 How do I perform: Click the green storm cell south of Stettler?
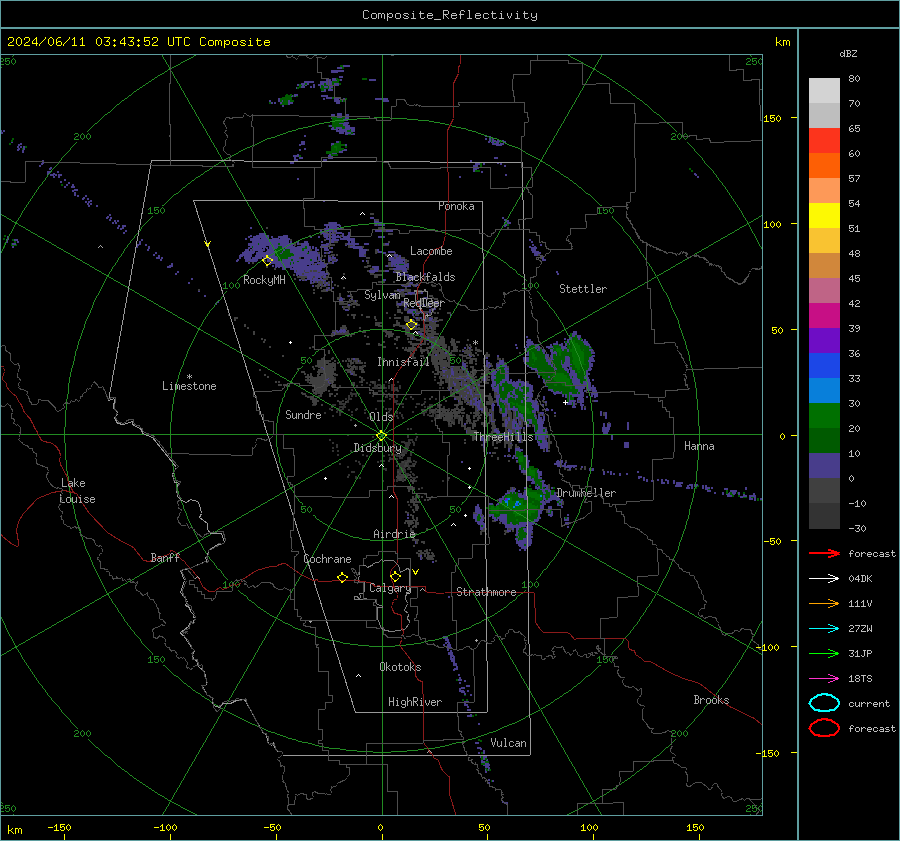[x=562, y=365]
